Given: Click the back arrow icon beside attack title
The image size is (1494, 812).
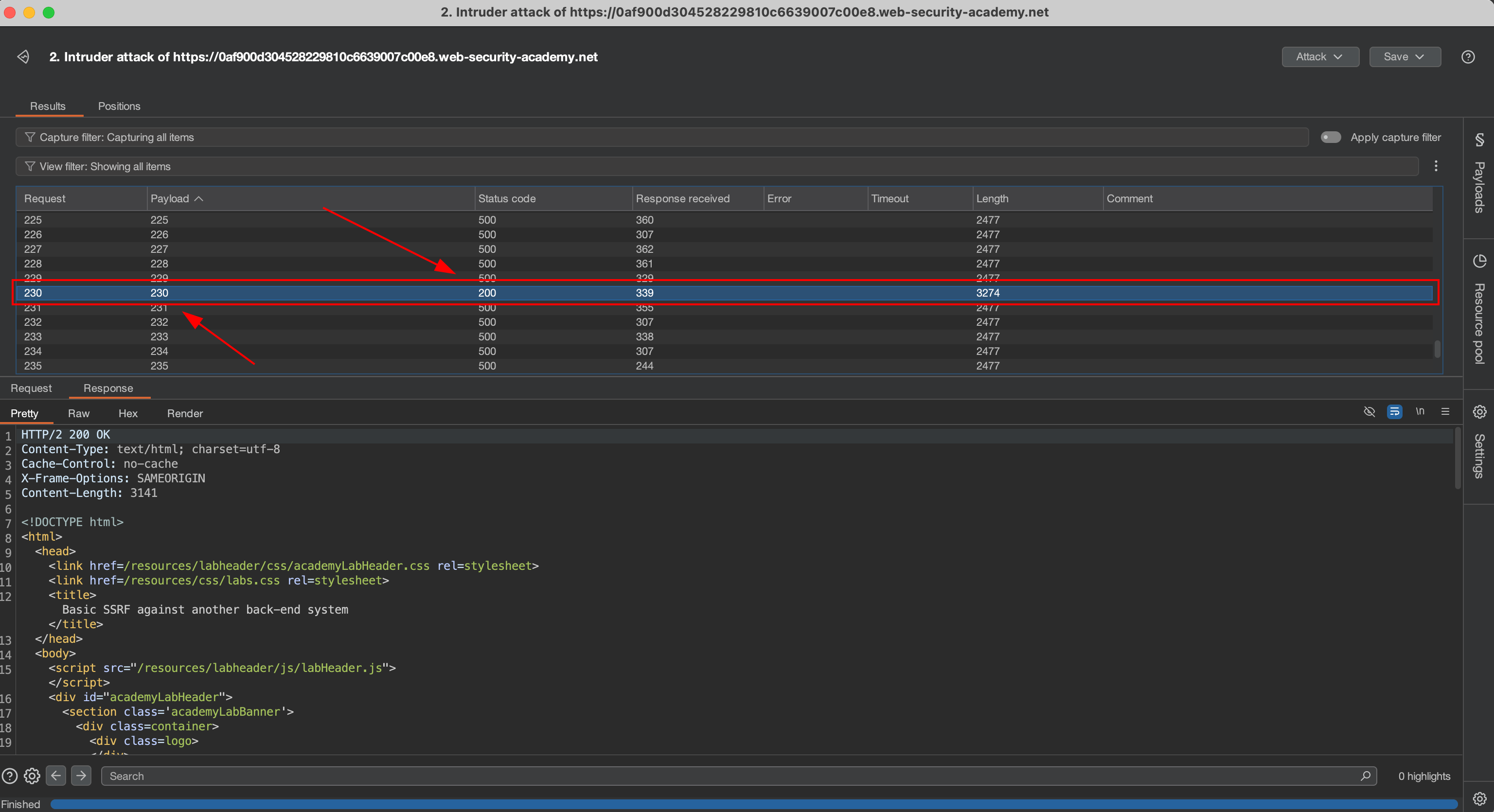Looking at the screenshot, I should [23, 57].
